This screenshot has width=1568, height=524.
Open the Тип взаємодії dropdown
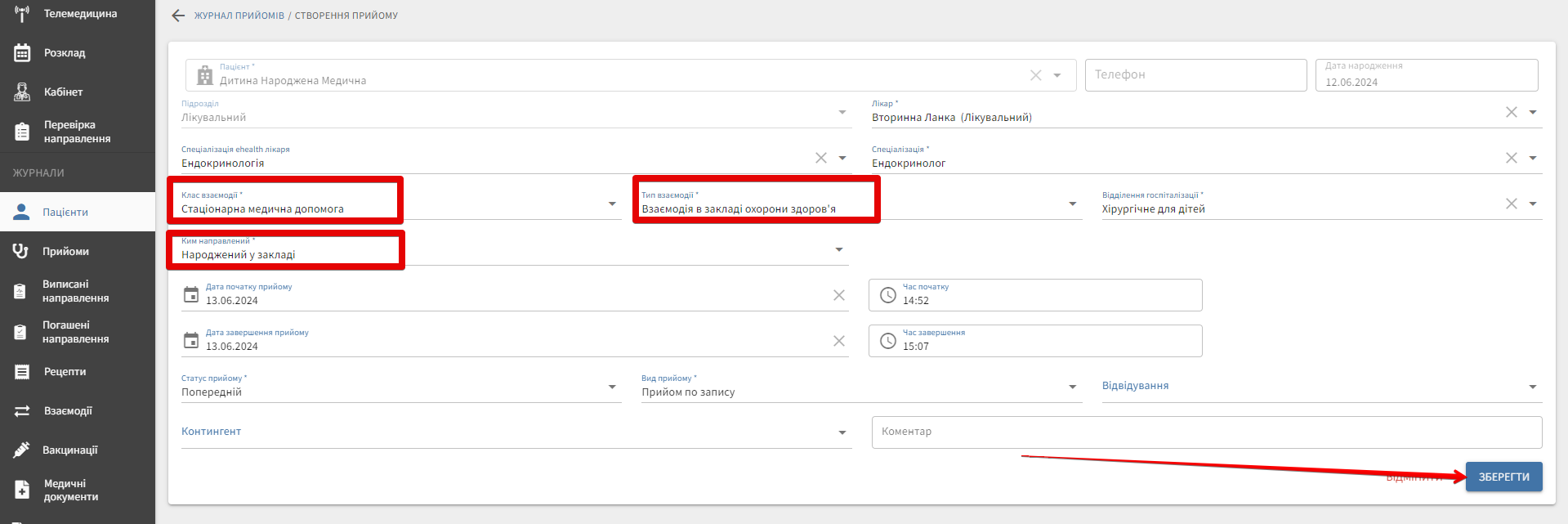coord(1073,204)
